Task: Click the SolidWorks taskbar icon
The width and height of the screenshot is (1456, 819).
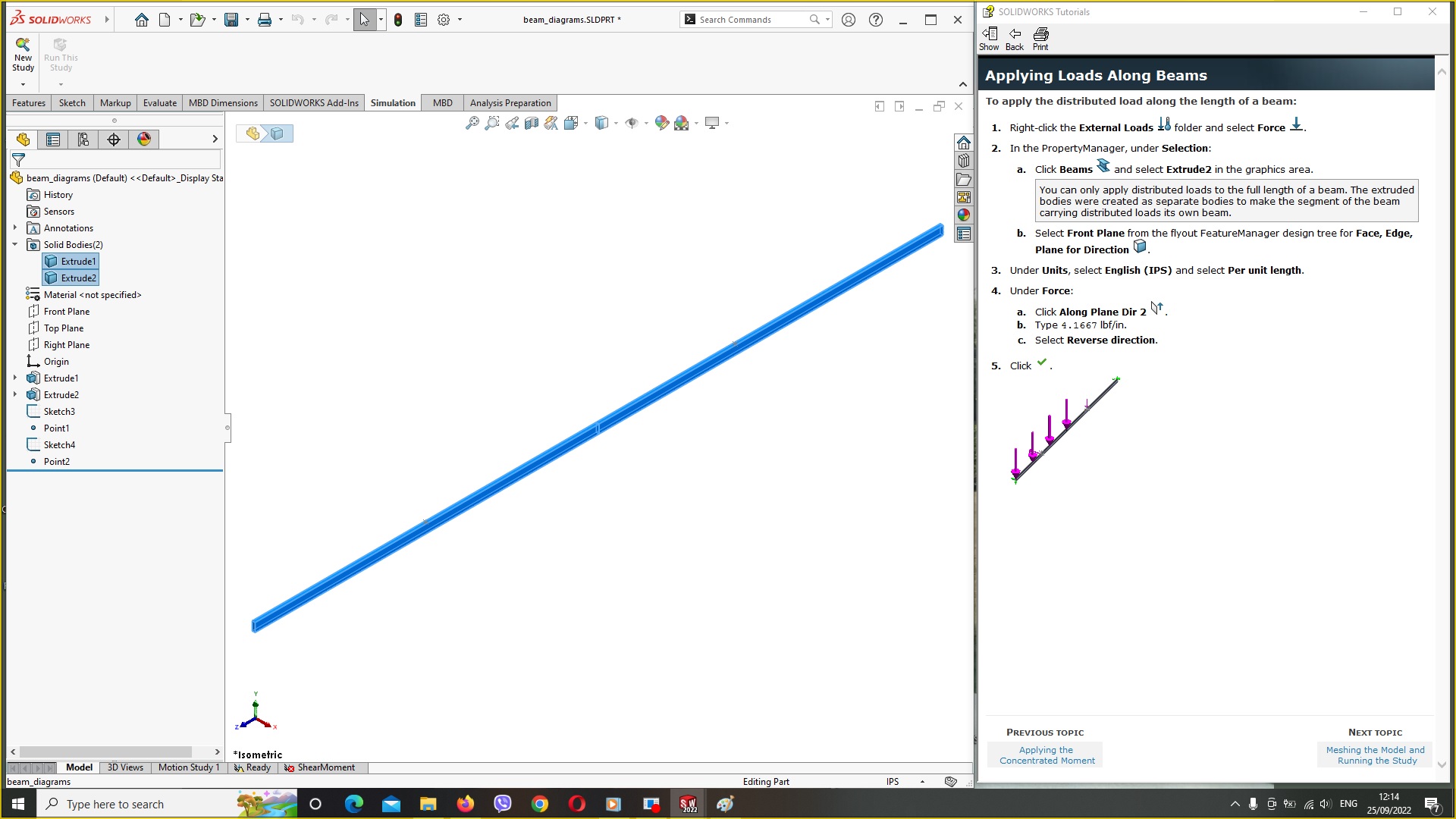Action: (688, 804)
